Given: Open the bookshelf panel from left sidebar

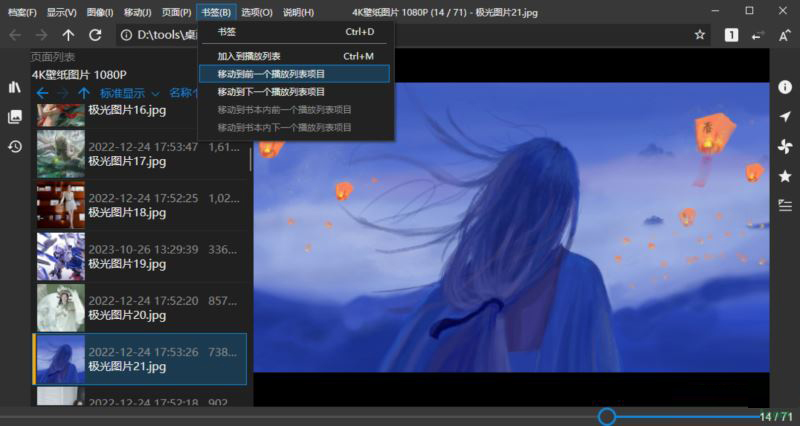Looking at the screenshot, I should 15,87.
